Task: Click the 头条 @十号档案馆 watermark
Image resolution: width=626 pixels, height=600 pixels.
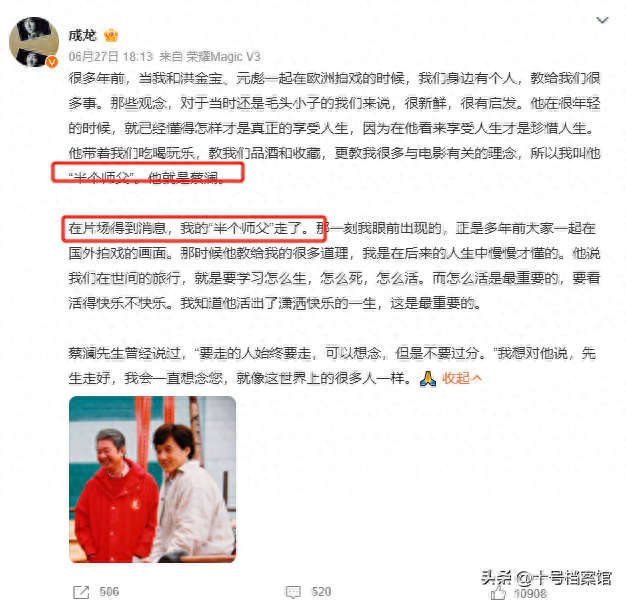Action: (x=546, y=578)
